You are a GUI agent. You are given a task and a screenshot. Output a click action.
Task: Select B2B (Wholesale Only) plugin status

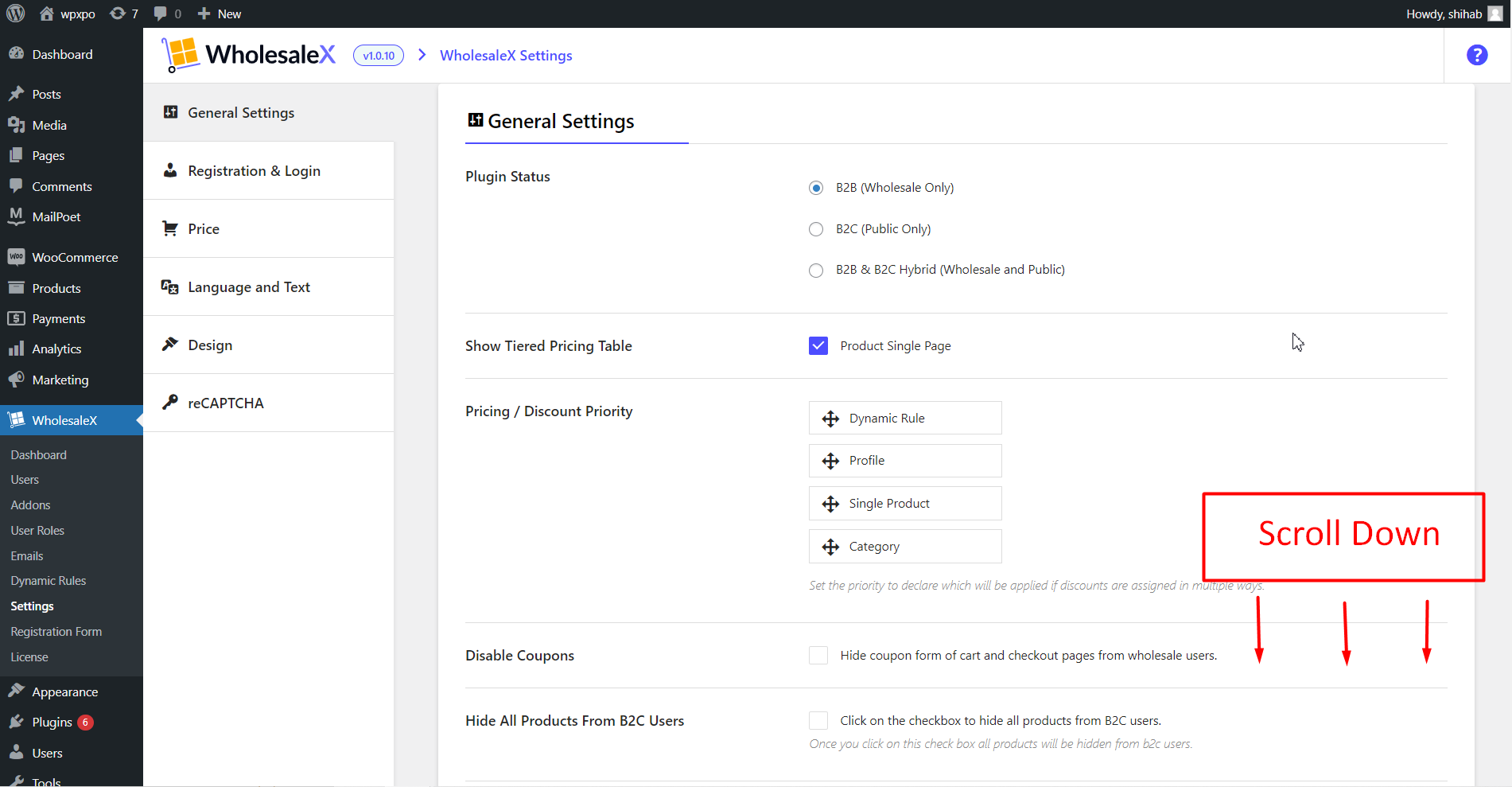pos(816,188)
